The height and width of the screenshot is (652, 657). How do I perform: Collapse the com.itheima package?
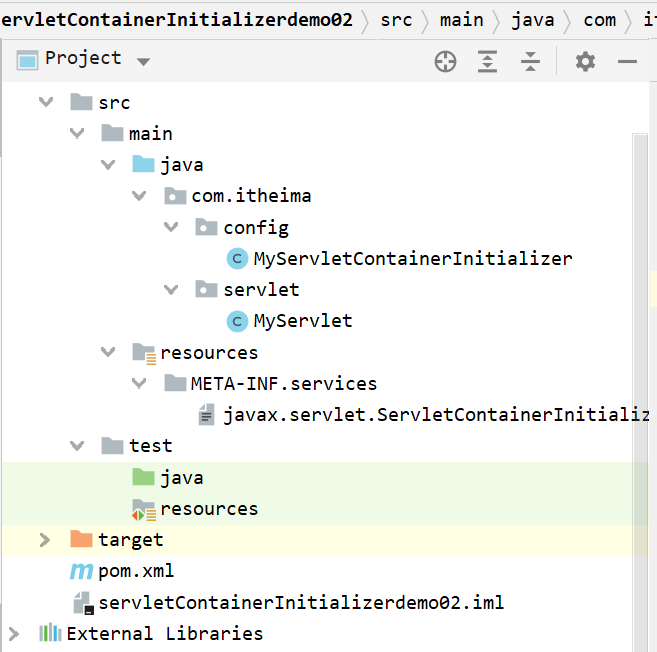pos(139,196)
